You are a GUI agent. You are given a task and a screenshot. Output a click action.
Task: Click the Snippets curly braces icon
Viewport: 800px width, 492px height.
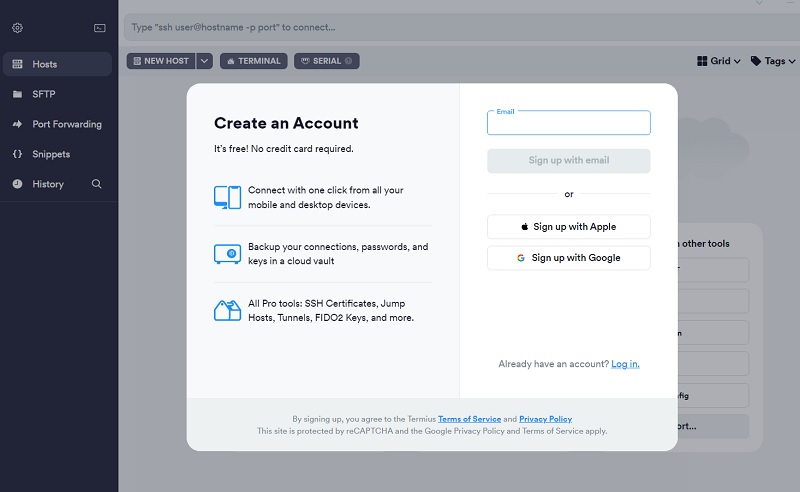click(x=17, y=154)
